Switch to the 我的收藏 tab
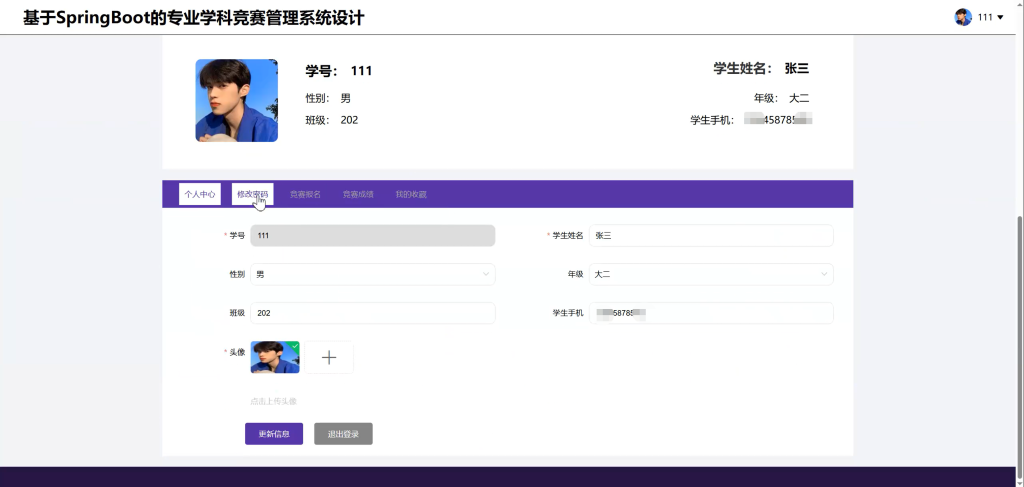Image resolution: width=1024 pixels, height=487 pixels. click(x=411, y=194)
